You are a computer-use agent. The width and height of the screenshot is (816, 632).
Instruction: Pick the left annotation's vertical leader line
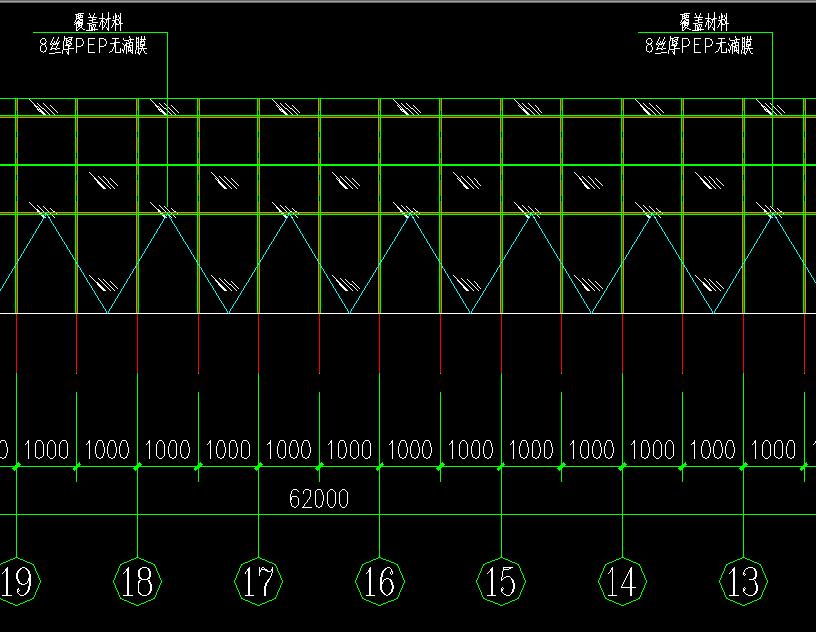pos(167,65)
